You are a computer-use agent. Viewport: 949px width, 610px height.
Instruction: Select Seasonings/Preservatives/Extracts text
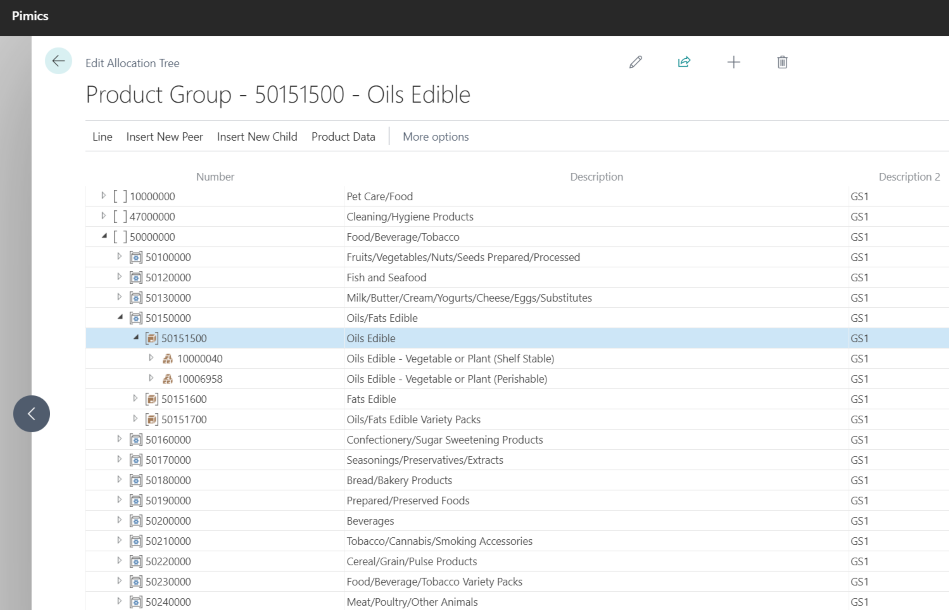tap(425, 460)
